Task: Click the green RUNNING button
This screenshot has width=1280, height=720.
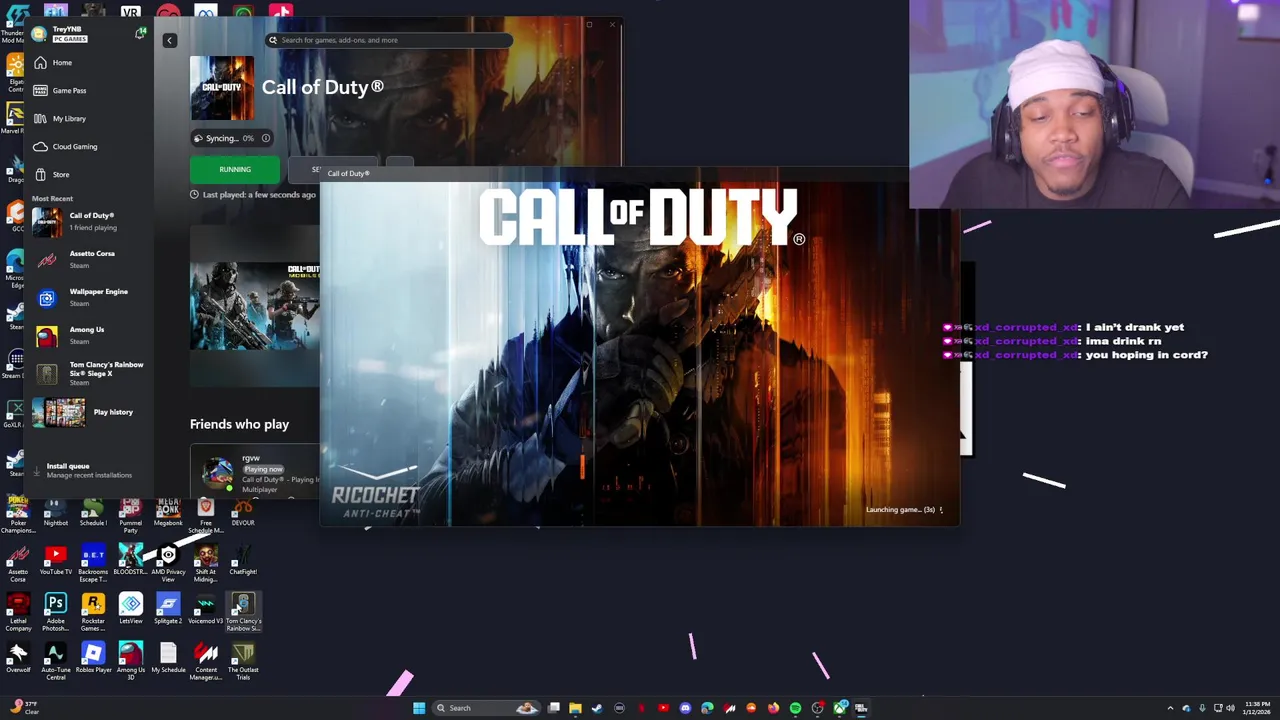Action: pos(235,169)
